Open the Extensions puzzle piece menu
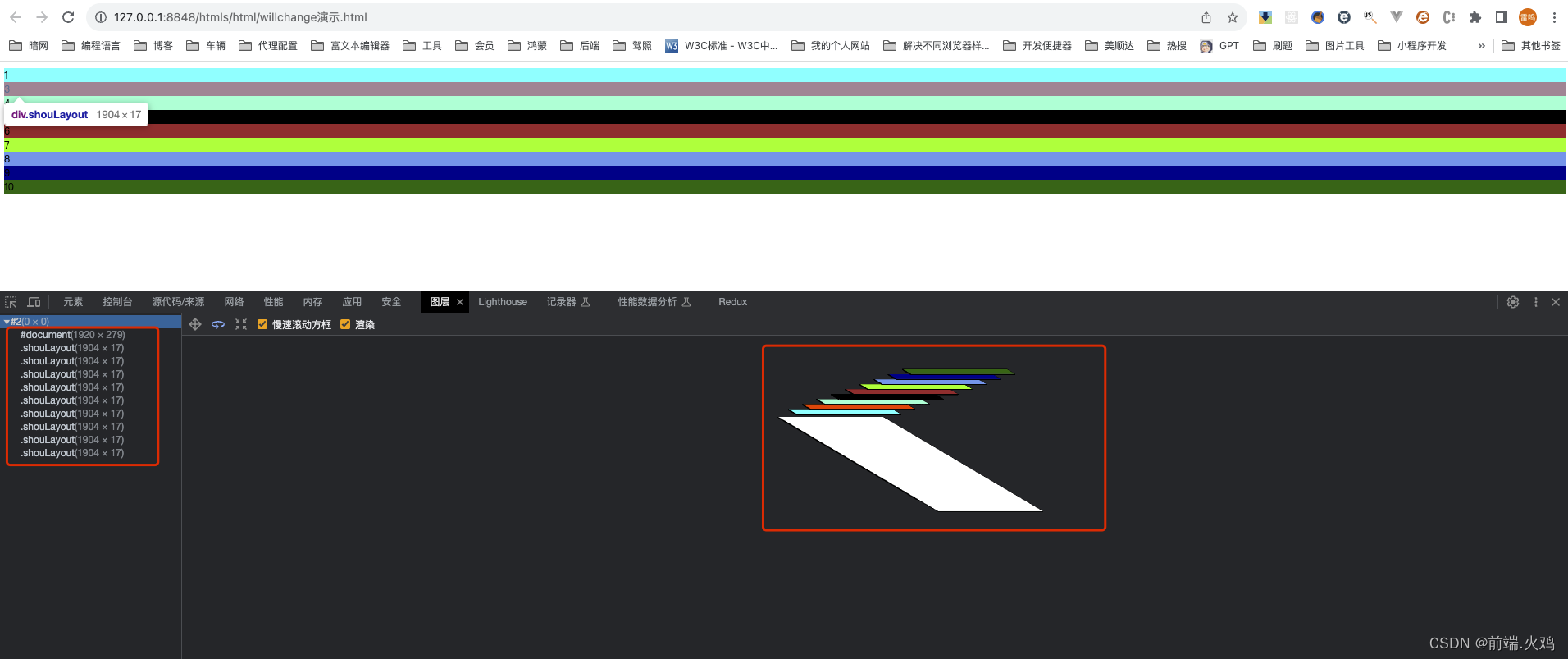 pyautogui.click(x=1475, y=17)
